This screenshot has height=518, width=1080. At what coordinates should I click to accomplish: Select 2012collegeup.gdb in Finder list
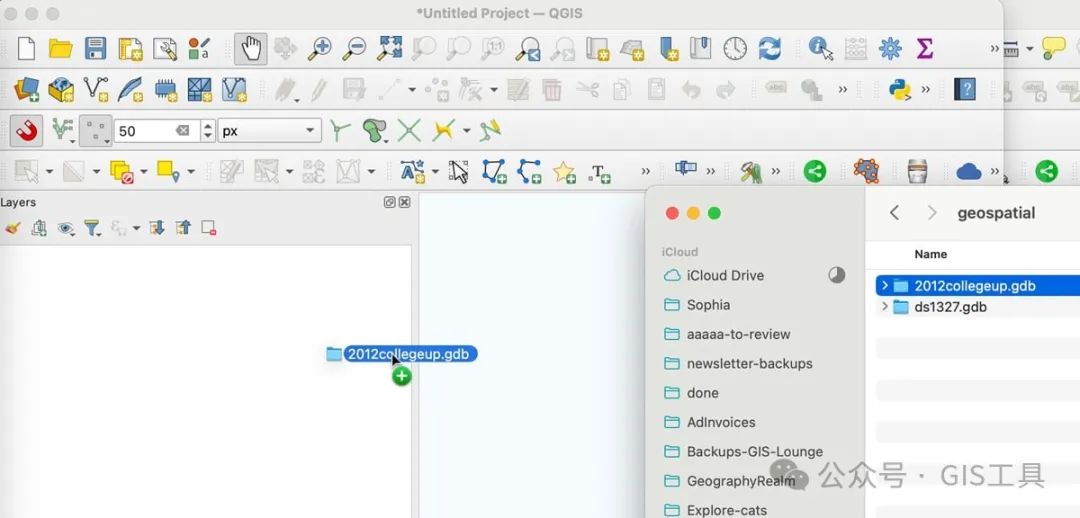[x=978, y=285]
